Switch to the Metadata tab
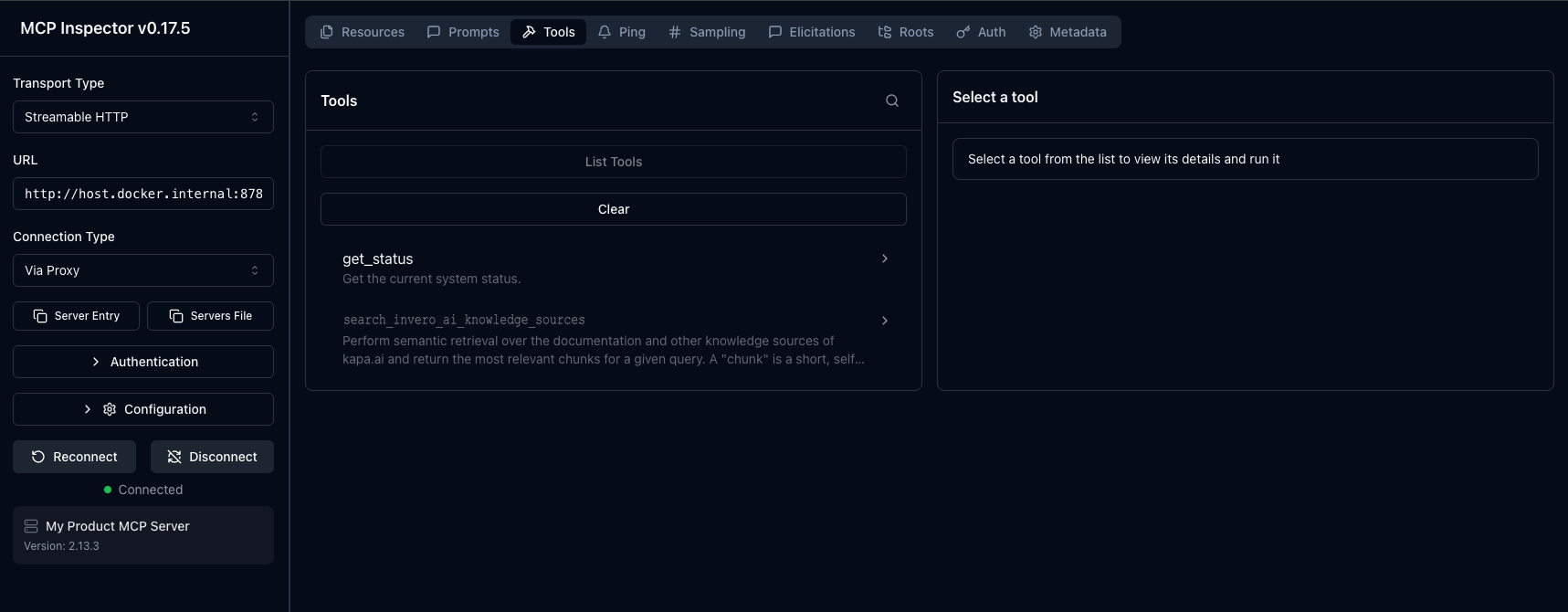 click(x=1068, y=32)
